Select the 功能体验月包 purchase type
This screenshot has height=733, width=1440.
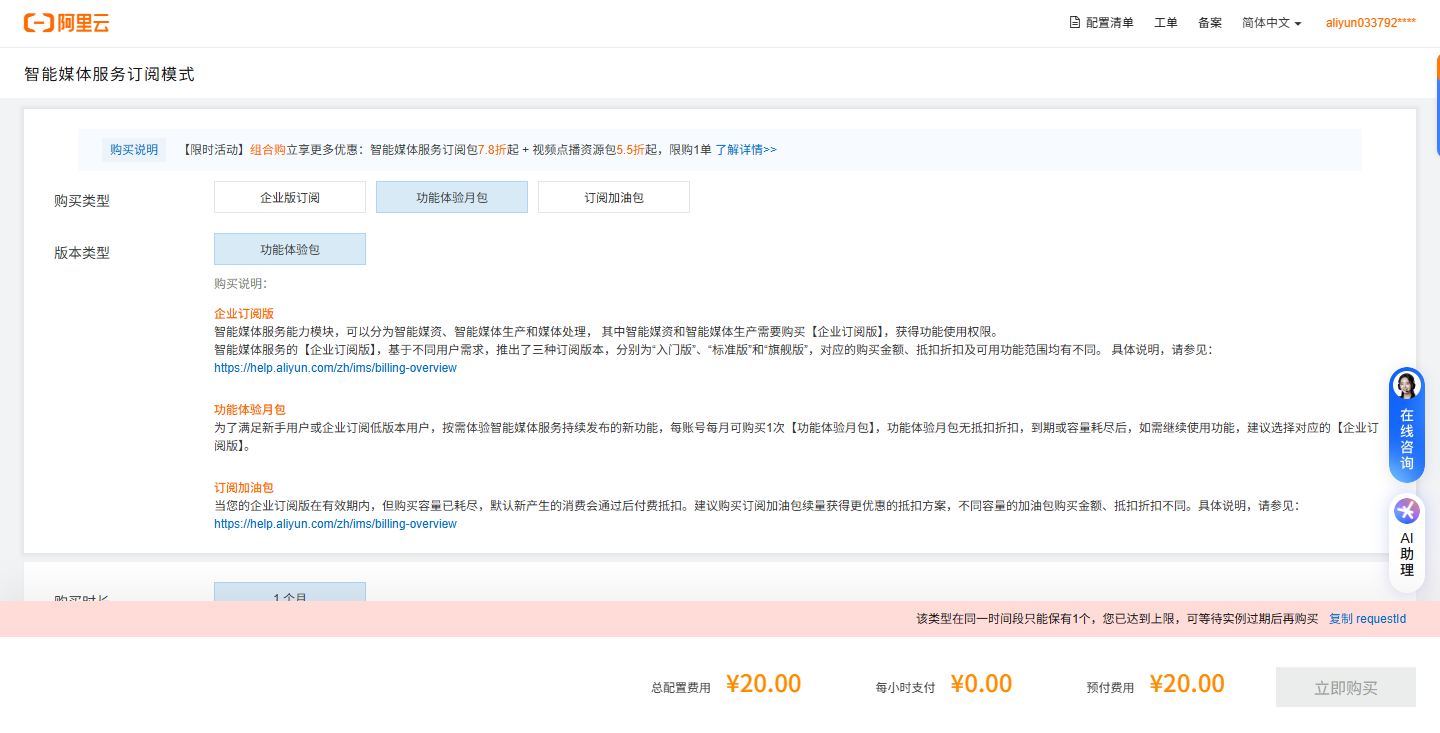[452, 197]
